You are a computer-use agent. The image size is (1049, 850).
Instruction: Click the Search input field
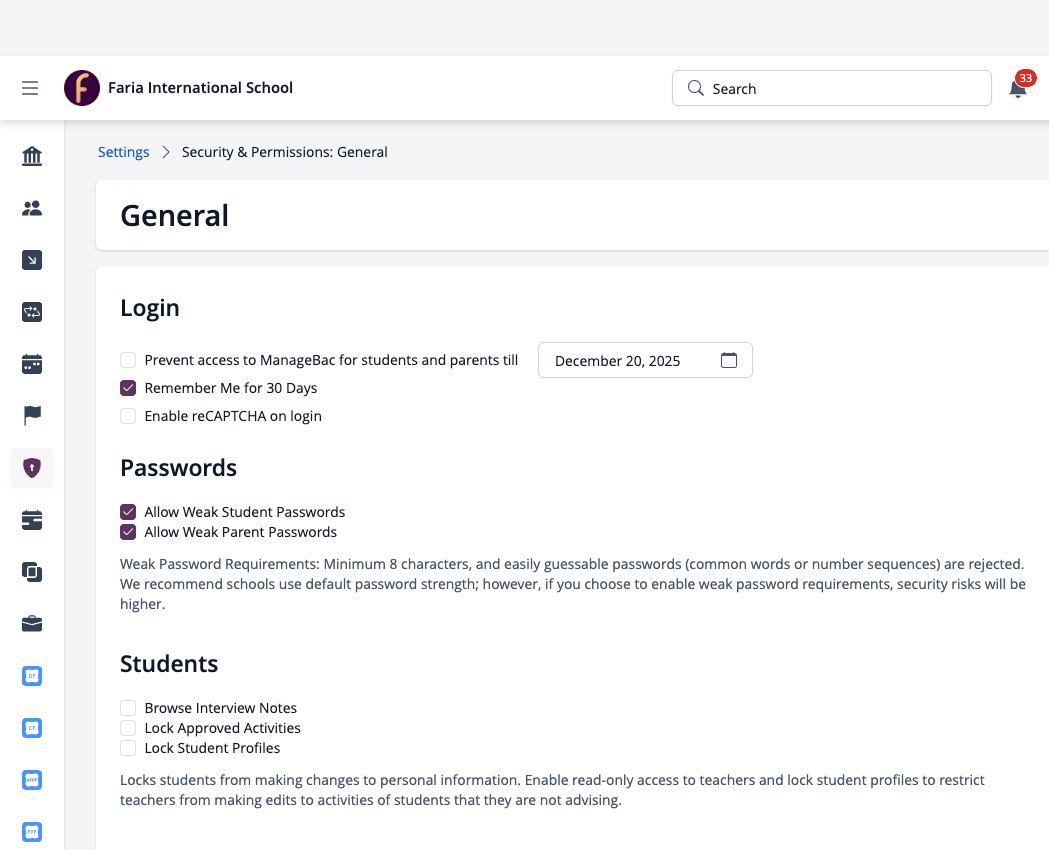pyautogui.click(x=831, y=88)
